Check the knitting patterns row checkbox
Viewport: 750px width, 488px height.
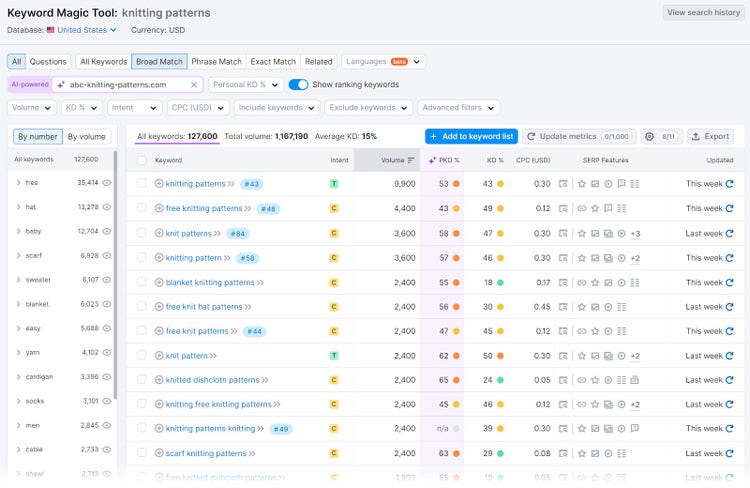point(142,183)
